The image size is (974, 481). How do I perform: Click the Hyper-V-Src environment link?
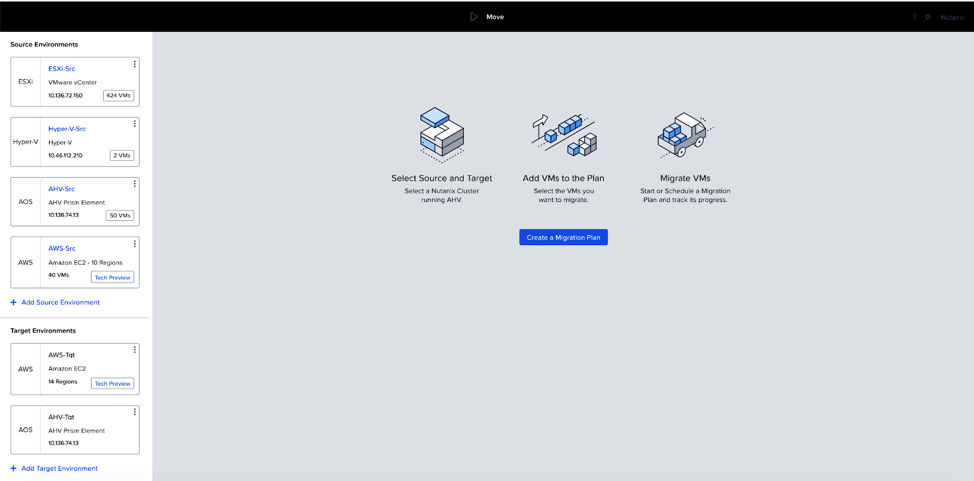point(67,129)
